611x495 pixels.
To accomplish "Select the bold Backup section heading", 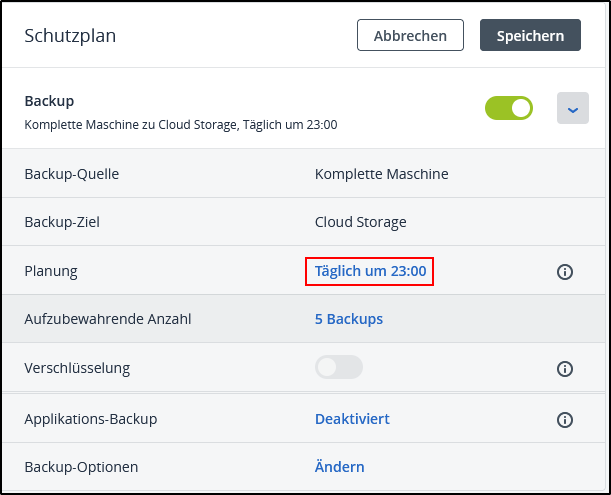I will click(49, 101).
